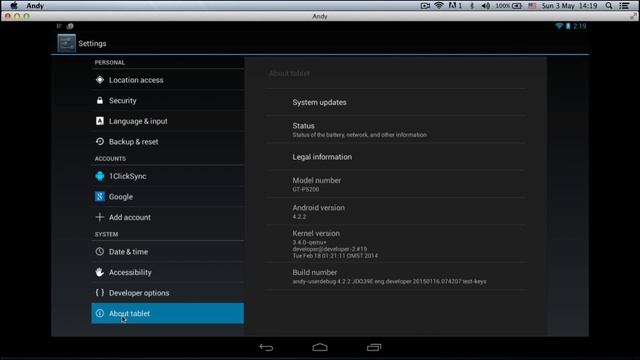
Task: Click the Build number entry
Action: pos(396,276)
